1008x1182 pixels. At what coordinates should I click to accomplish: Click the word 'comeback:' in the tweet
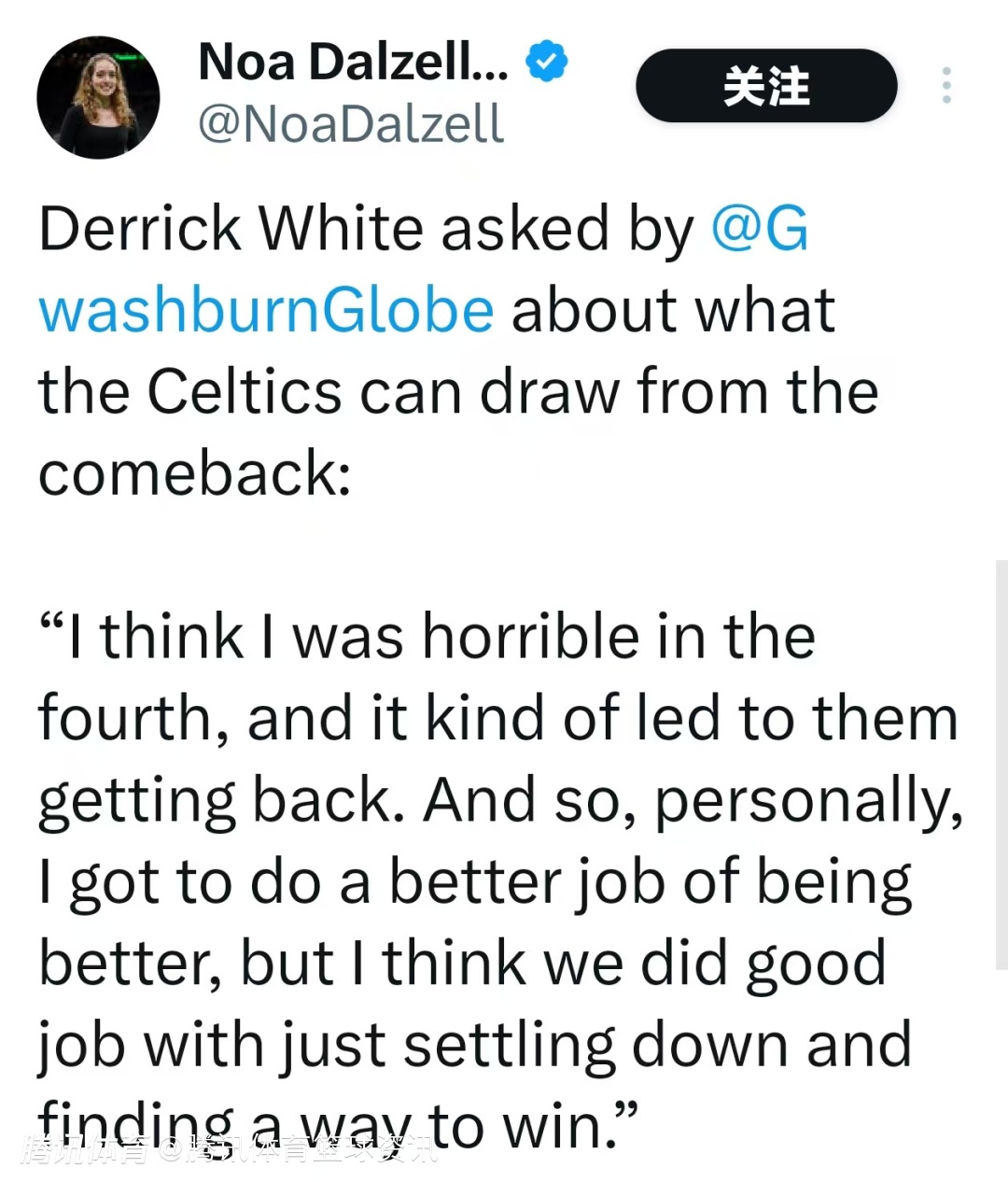(x=194, y=473)
